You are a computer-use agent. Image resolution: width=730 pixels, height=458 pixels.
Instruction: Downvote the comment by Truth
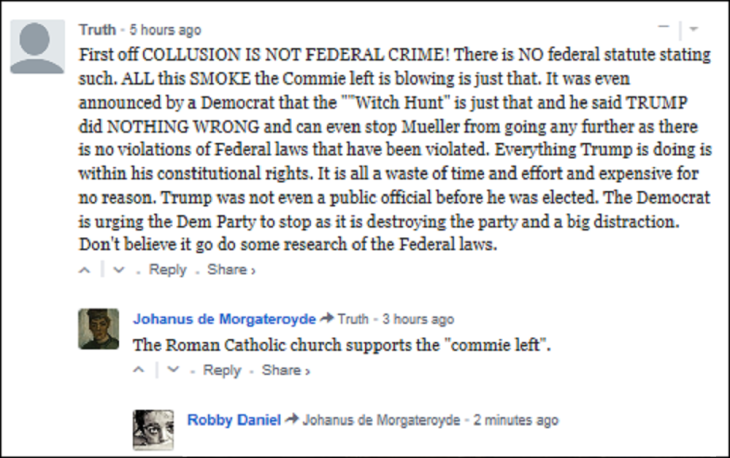(118, 270)
